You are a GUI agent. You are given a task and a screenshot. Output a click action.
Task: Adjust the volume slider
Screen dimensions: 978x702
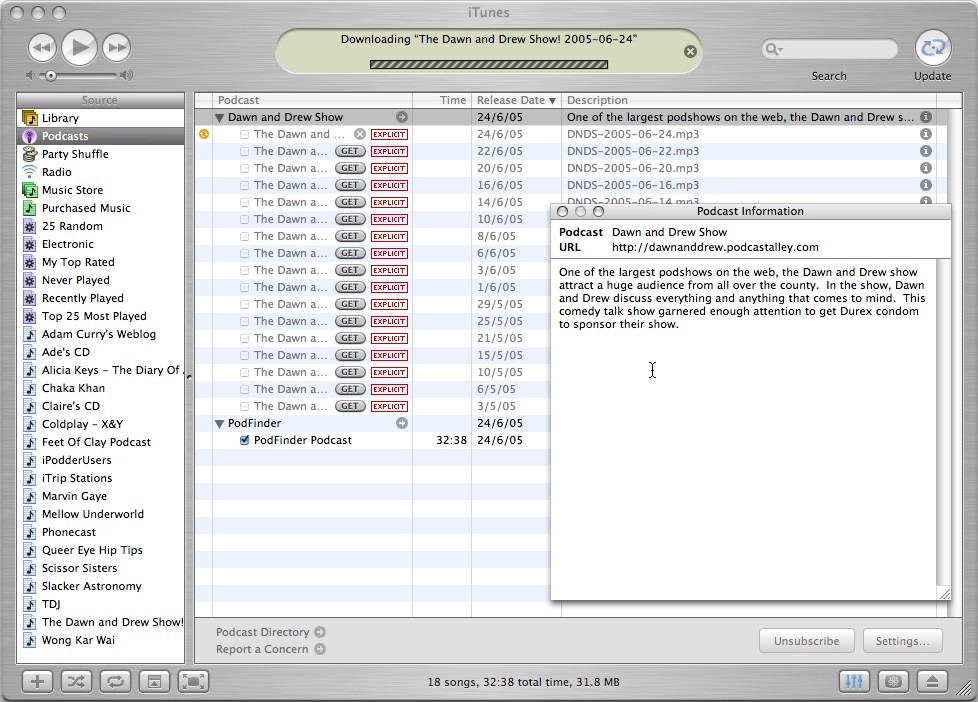click(x=50, y=74)
